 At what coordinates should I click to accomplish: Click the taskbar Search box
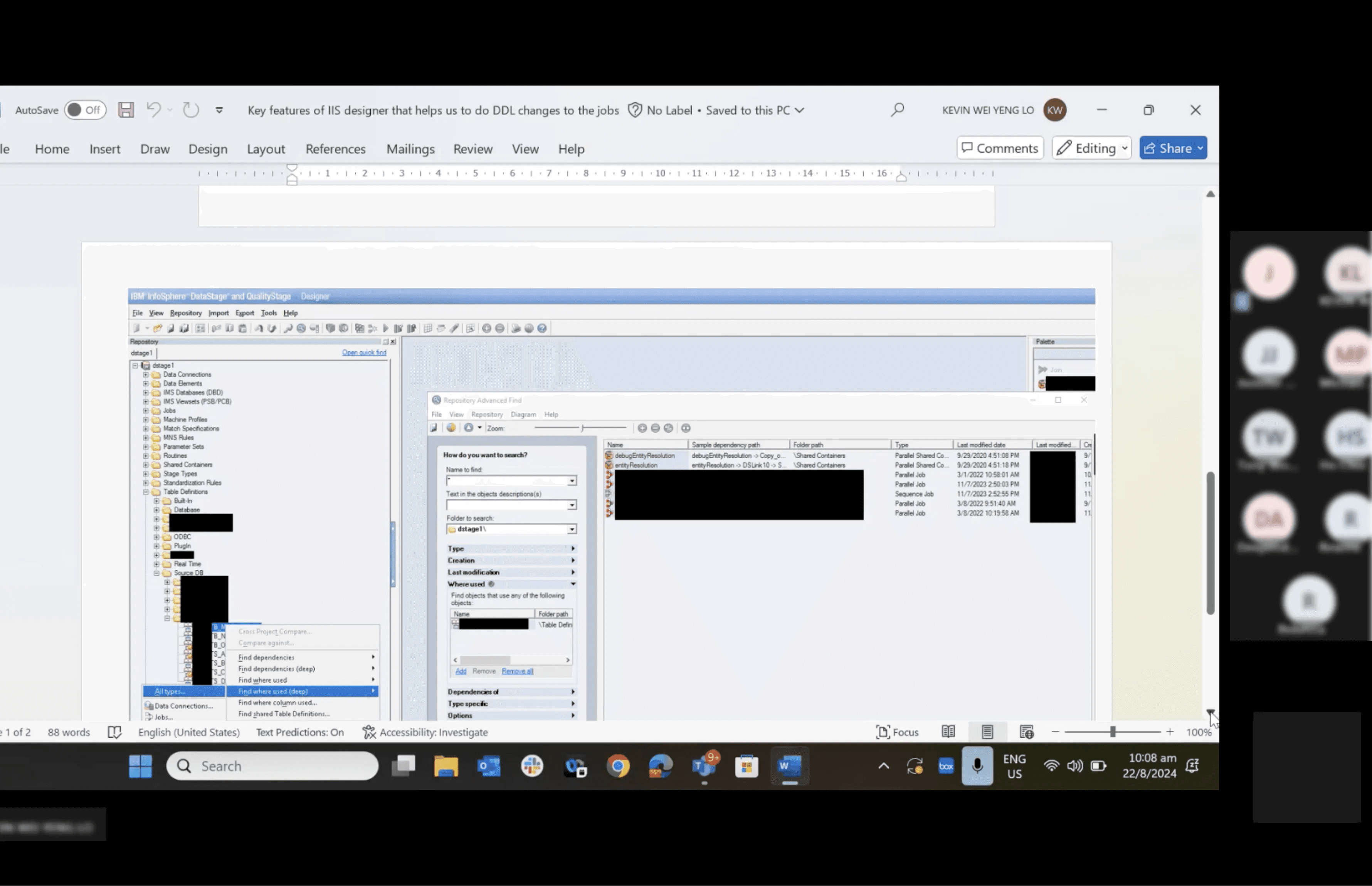pos(272,766)
